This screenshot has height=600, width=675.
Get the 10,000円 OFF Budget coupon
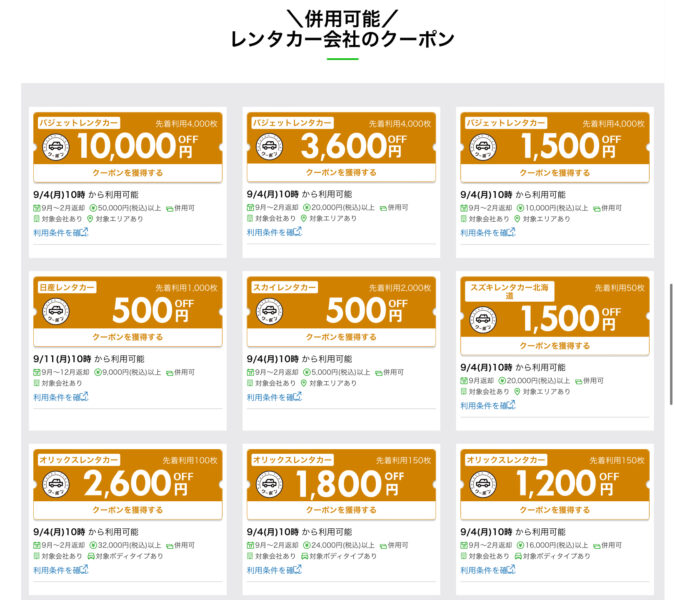[128, 173]
